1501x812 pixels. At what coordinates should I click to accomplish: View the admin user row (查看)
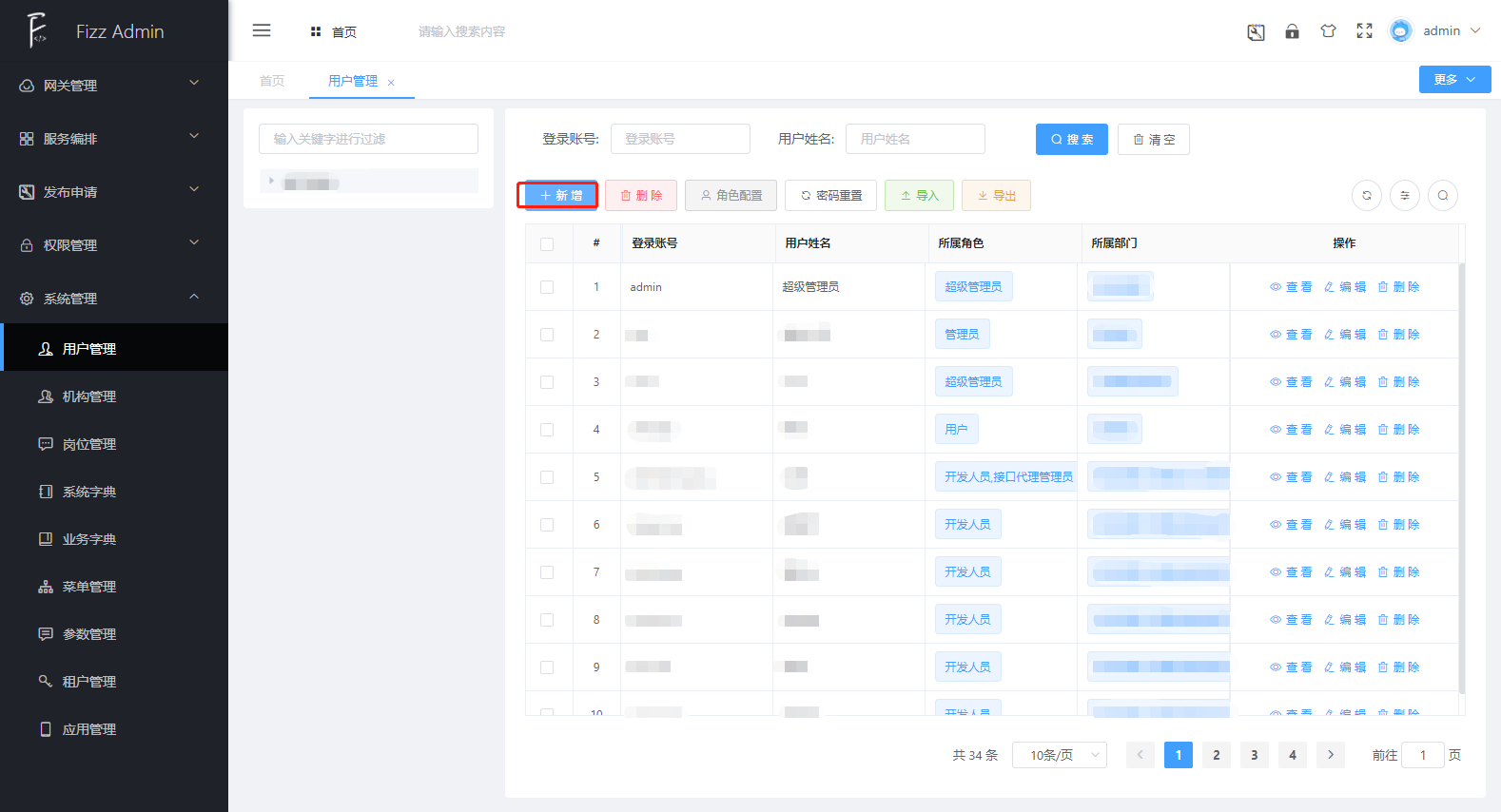(x=1291, y=287)
